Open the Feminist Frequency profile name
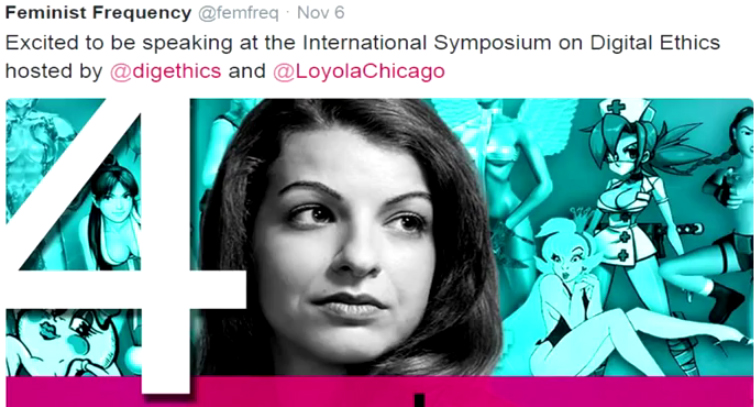This screenshot has height=407, width=754. pos(98,13)
